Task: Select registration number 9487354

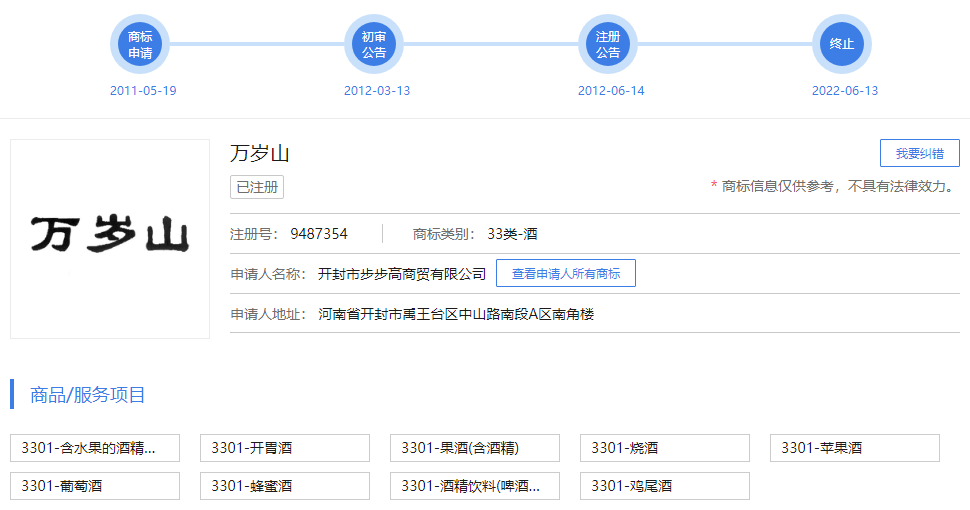Action: click(319, 234)
